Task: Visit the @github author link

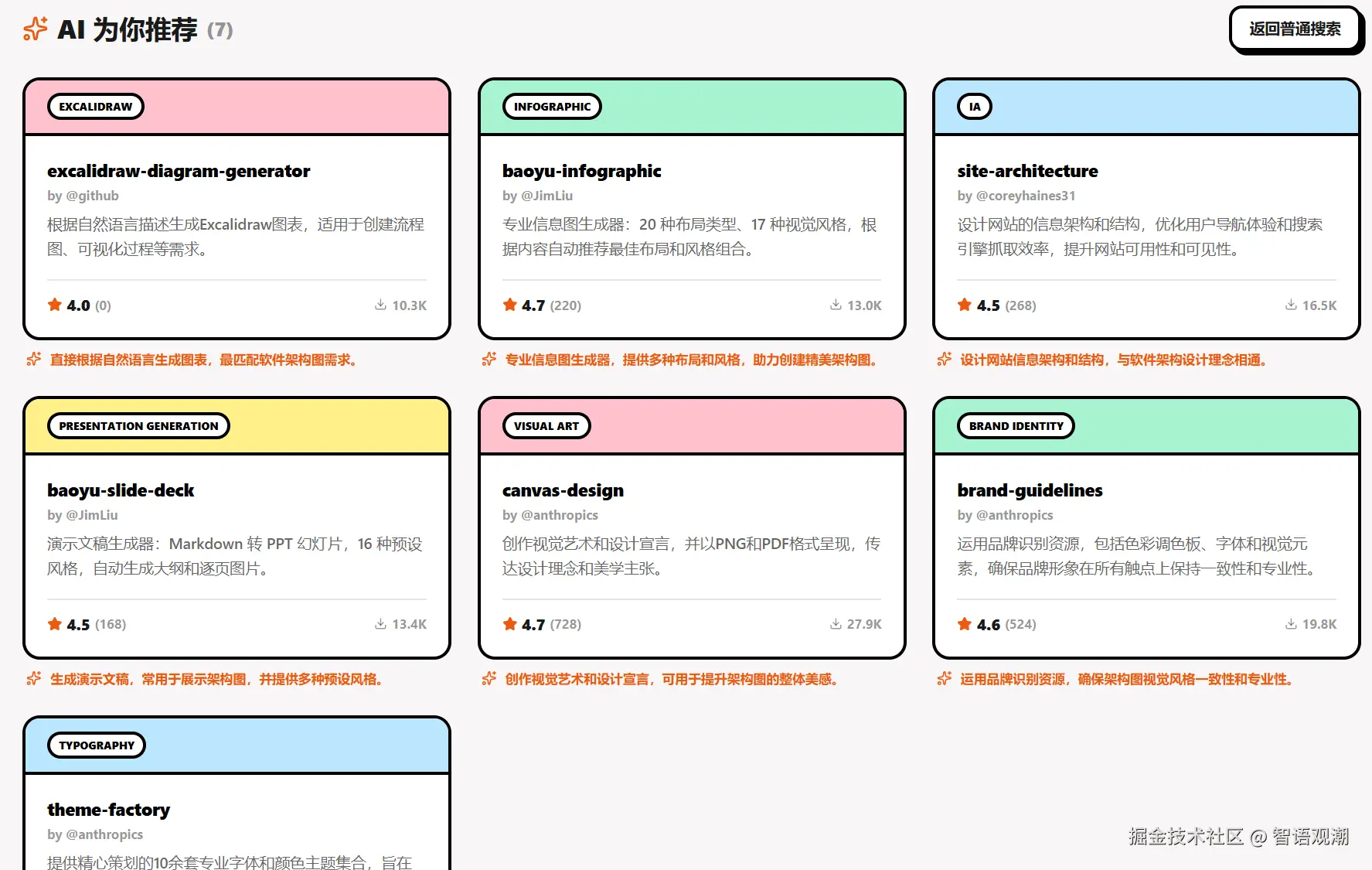Action: tap(92, 196)
